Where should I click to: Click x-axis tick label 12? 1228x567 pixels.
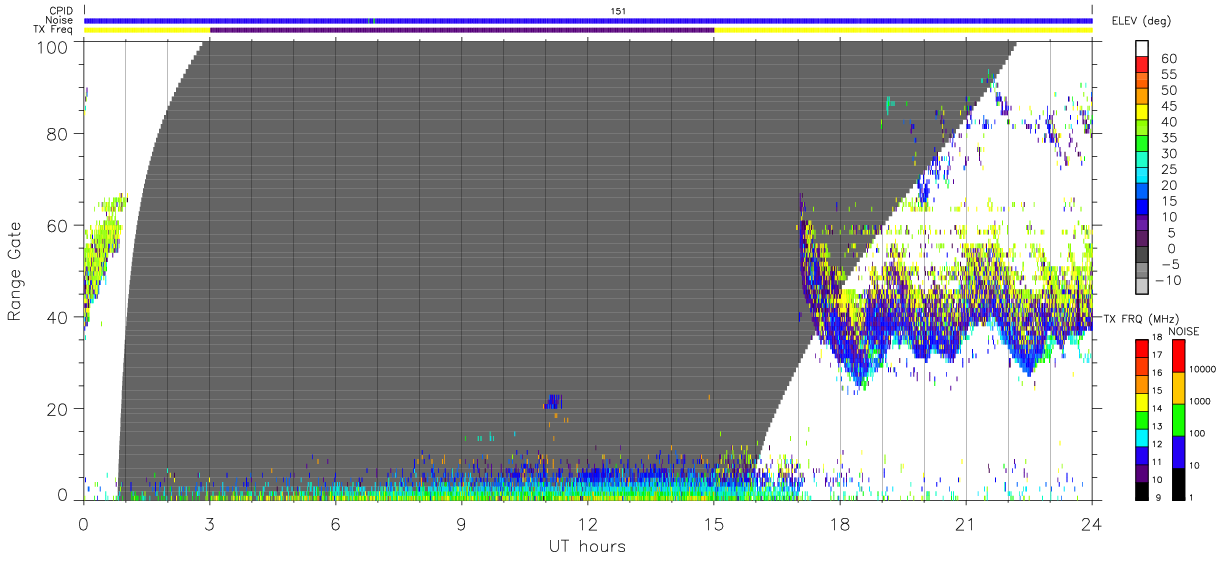[x=587, y=524]
